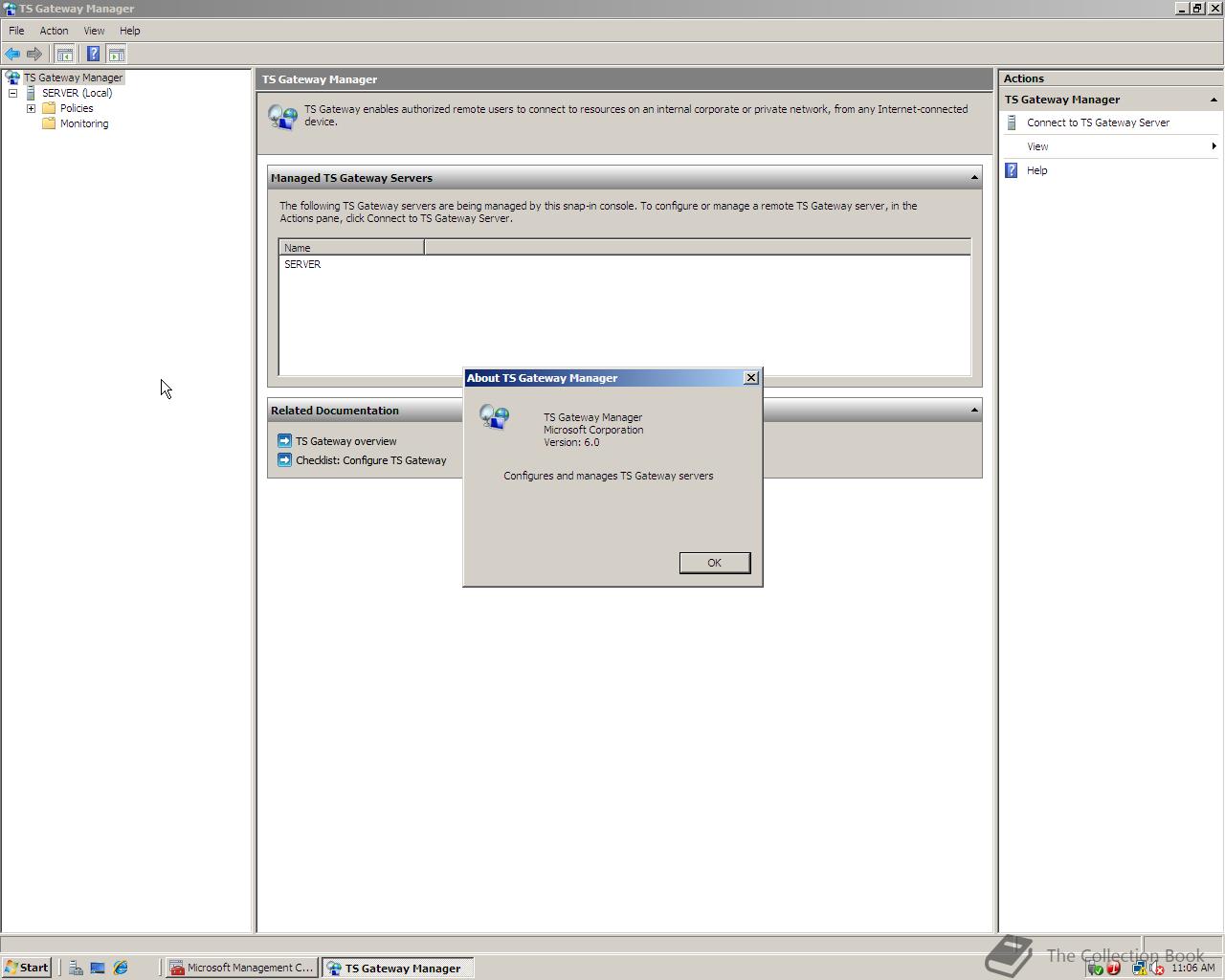Click the network warning tray icon
This screenshot has width=1225, height=980.
(1139, 969)
